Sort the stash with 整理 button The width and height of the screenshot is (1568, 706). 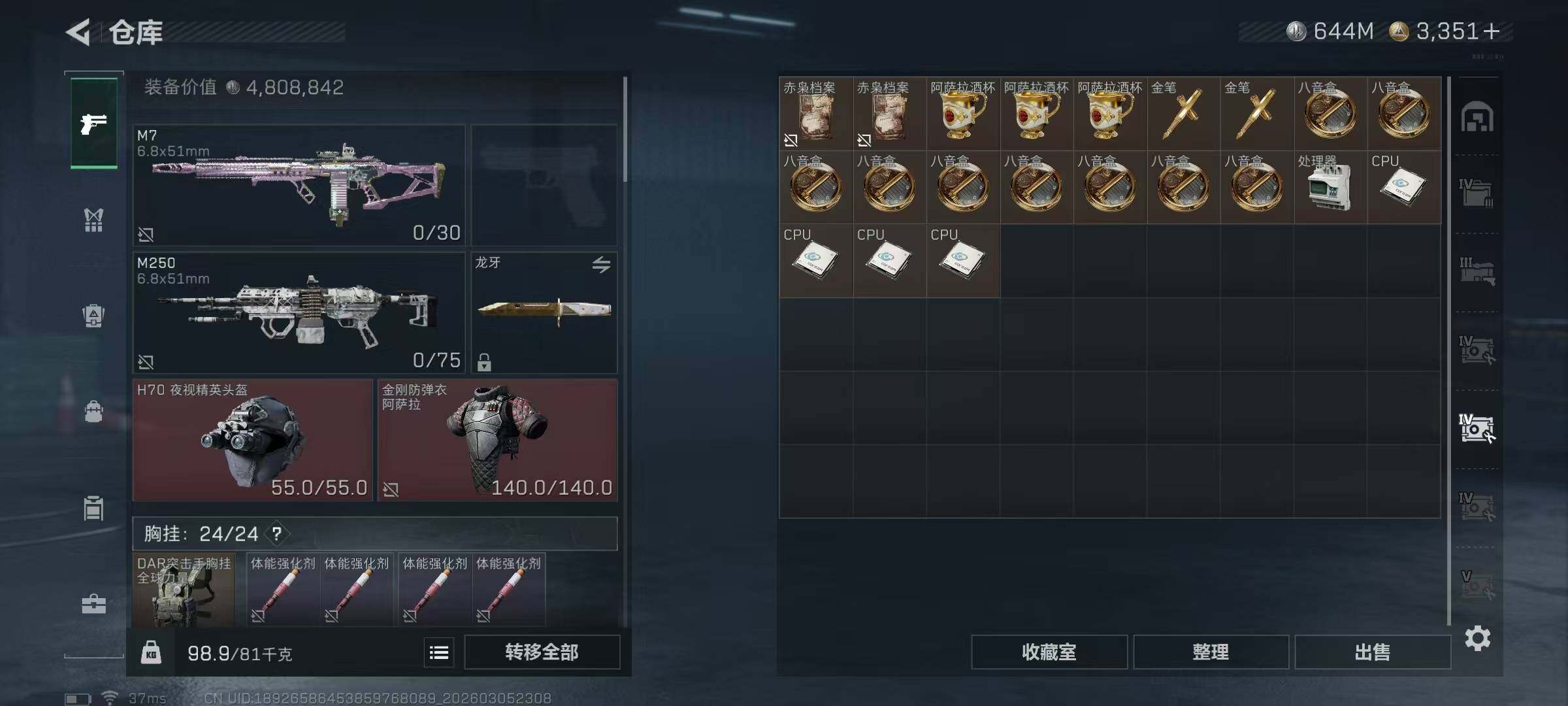click(x=1211, y=652)
